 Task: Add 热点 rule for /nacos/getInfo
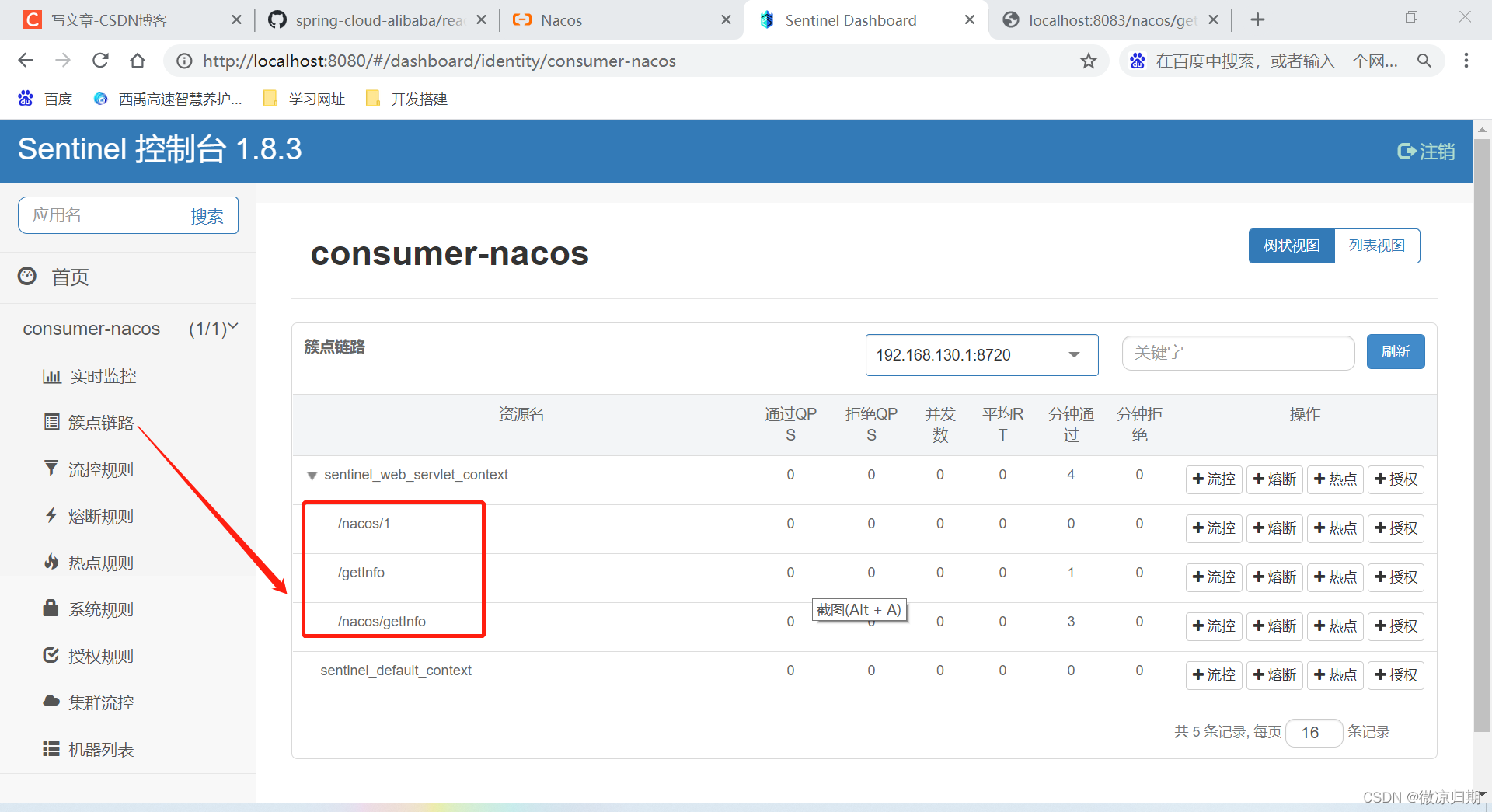click(1335, 626)
